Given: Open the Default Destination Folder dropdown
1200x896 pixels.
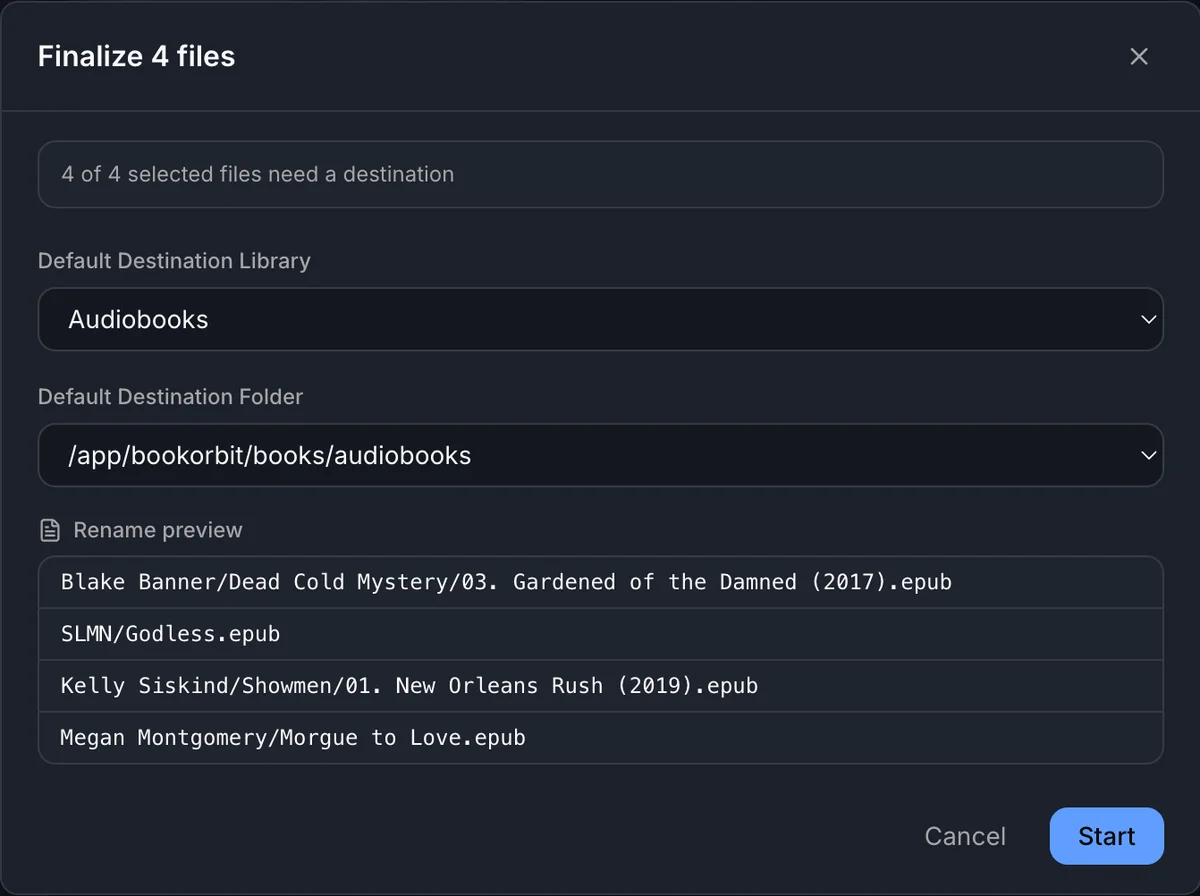Looking at the screenshot, I should (600, 456).
